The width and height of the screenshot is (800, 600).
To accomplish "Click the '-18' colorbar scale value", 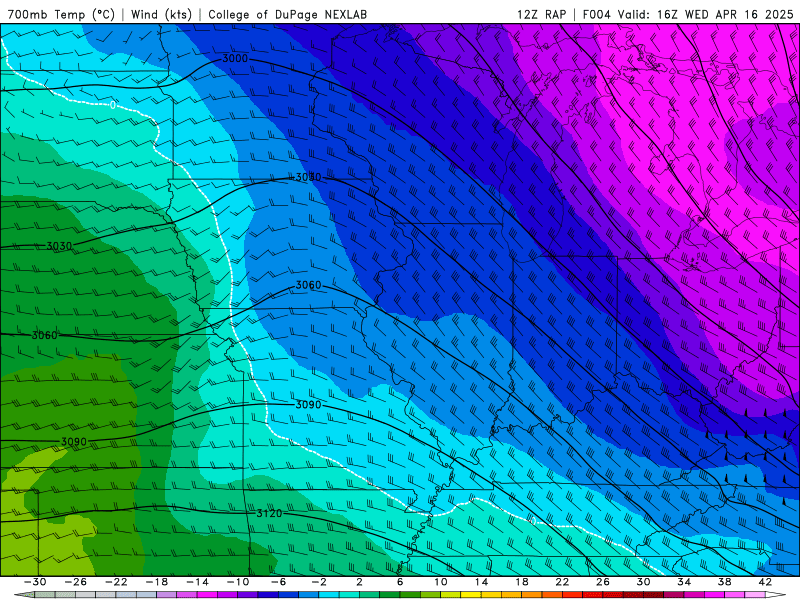I will click(x=157, y=582).
